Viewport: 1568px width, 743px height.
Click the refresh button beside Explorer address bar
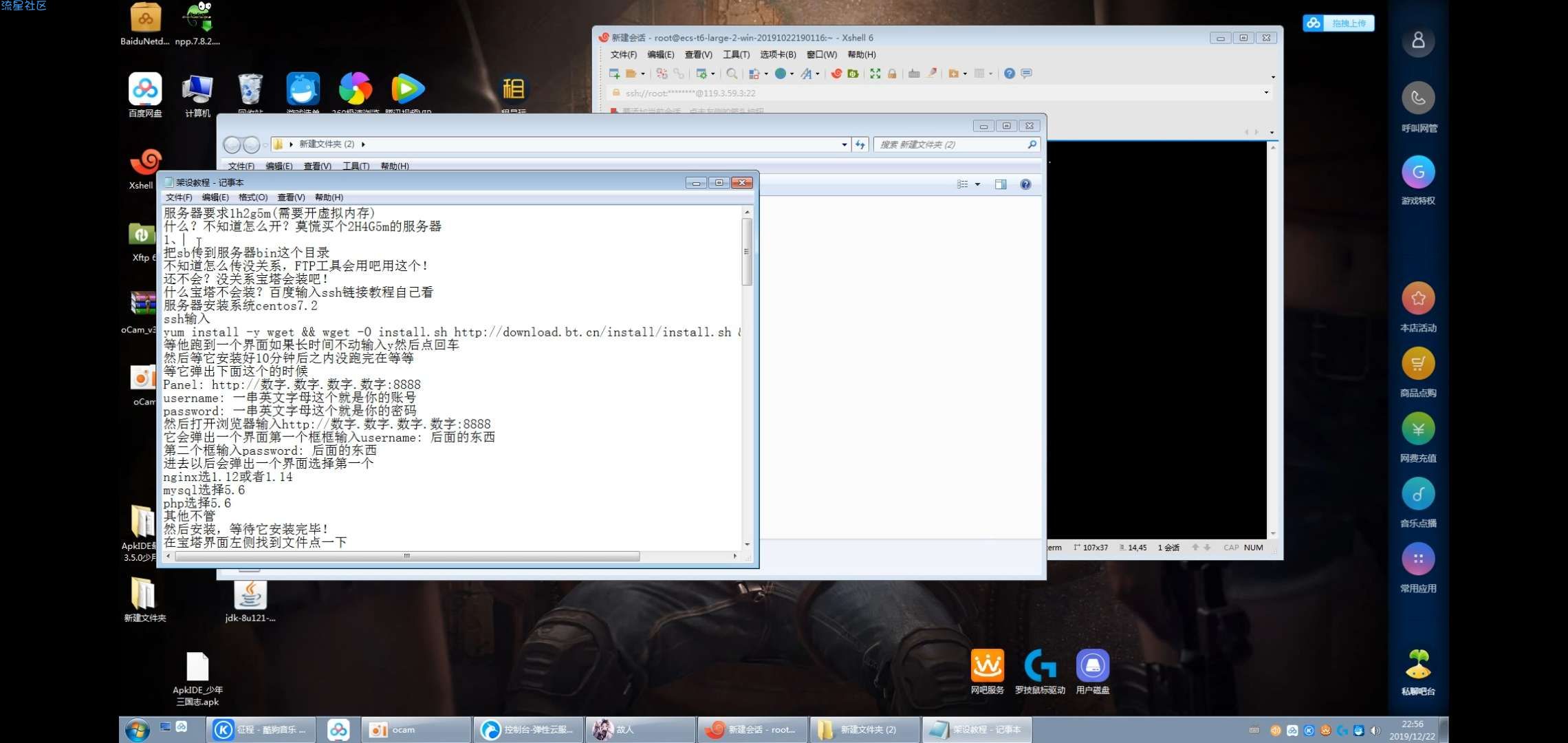pyautogui.click(x=860, y=144)
